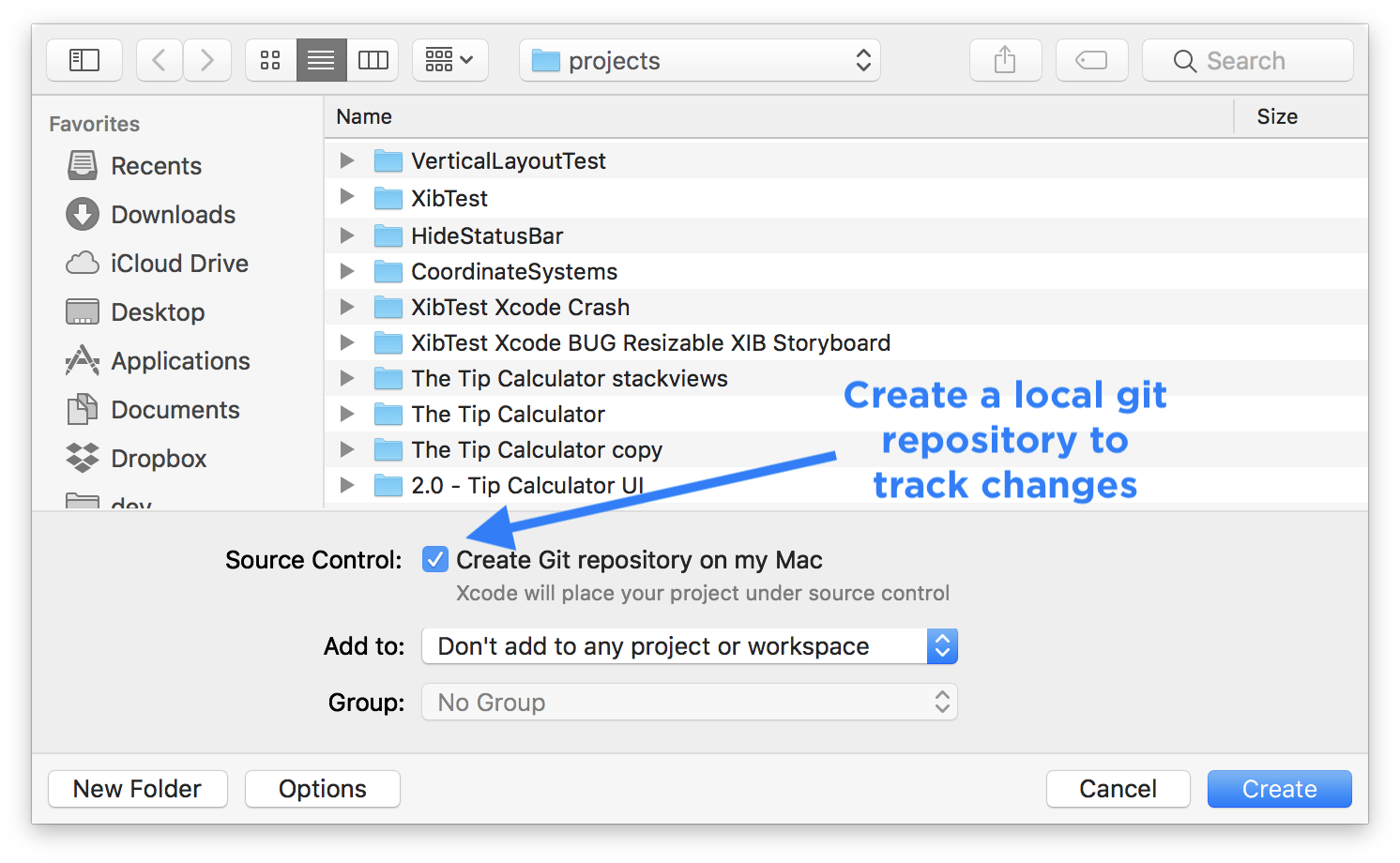
Task: Switch to column view
Action: pyautogui.click(x=373, y=59)
